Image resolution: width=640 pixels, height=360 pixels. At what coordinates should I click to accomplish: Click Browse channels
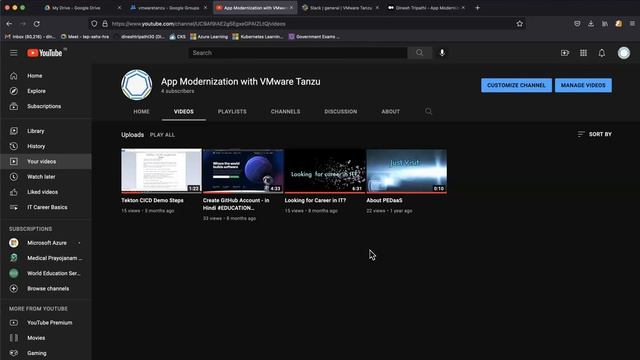click(46, 289)
